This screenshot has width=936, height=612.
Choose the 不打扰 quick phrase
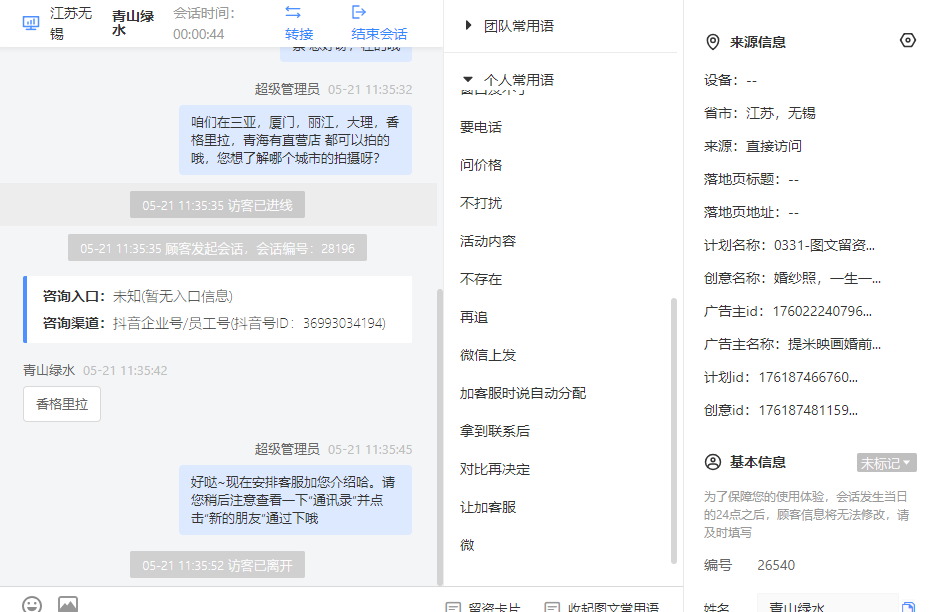481,203
